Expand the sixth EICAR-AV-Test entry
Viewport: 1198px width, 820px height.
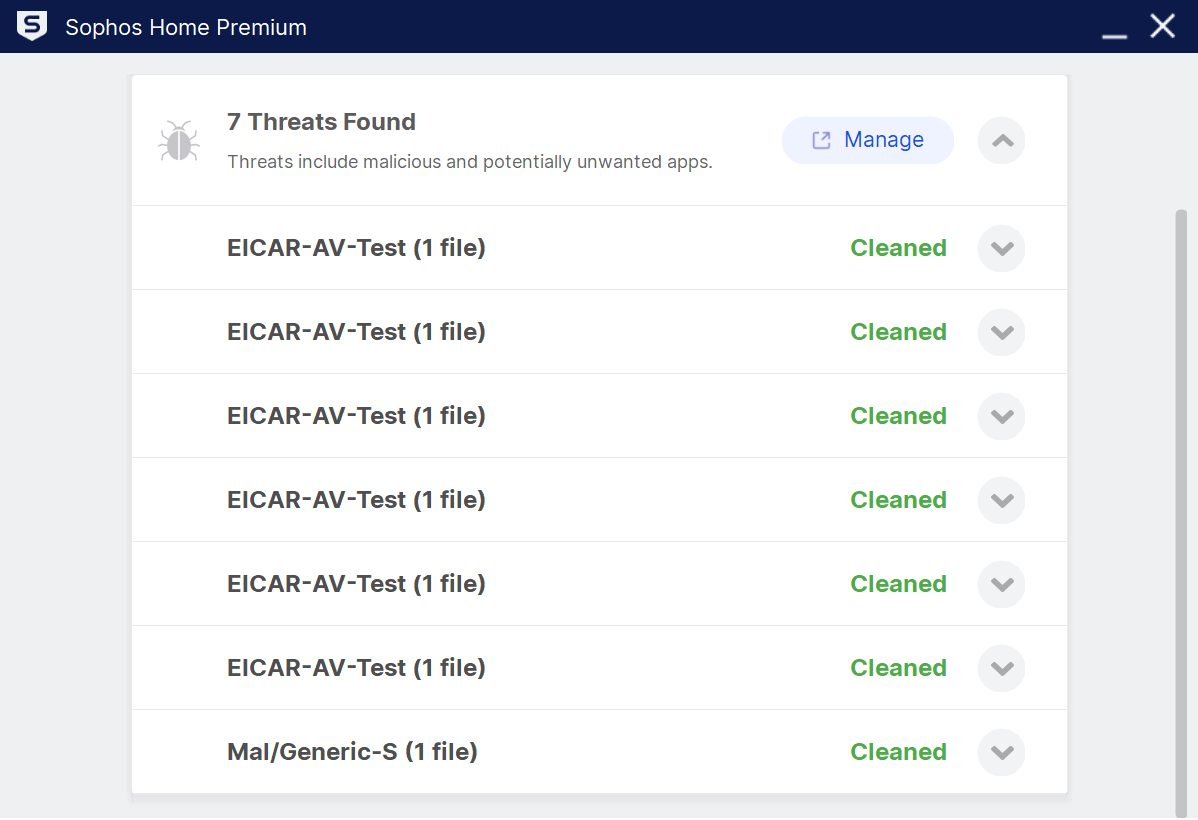click(x=1001, y=668)
